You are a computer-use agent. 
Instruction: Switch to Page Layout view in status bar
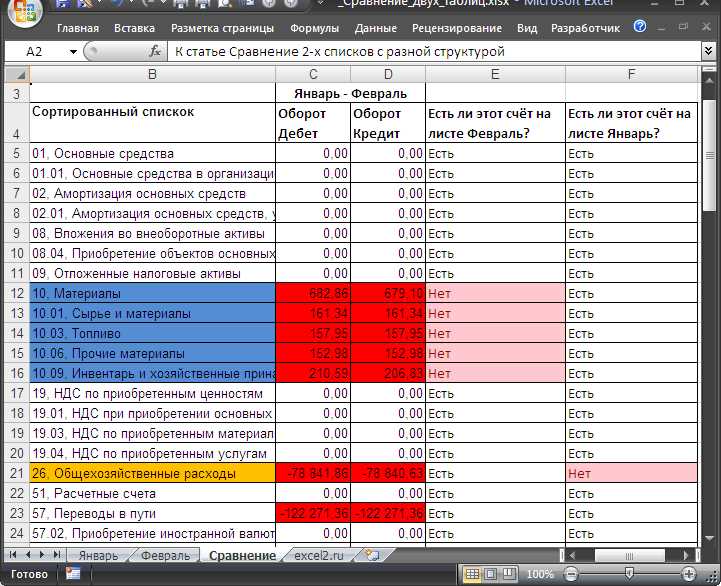coord(490,574)
